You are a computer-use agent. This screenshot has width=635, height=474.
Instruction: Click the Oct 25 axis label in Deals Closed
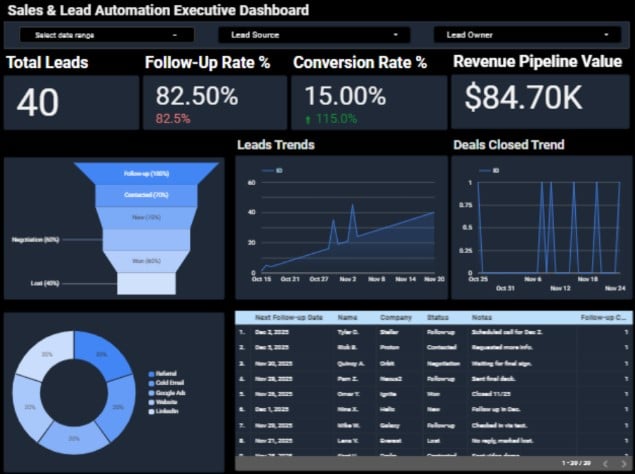coord(478,279)
